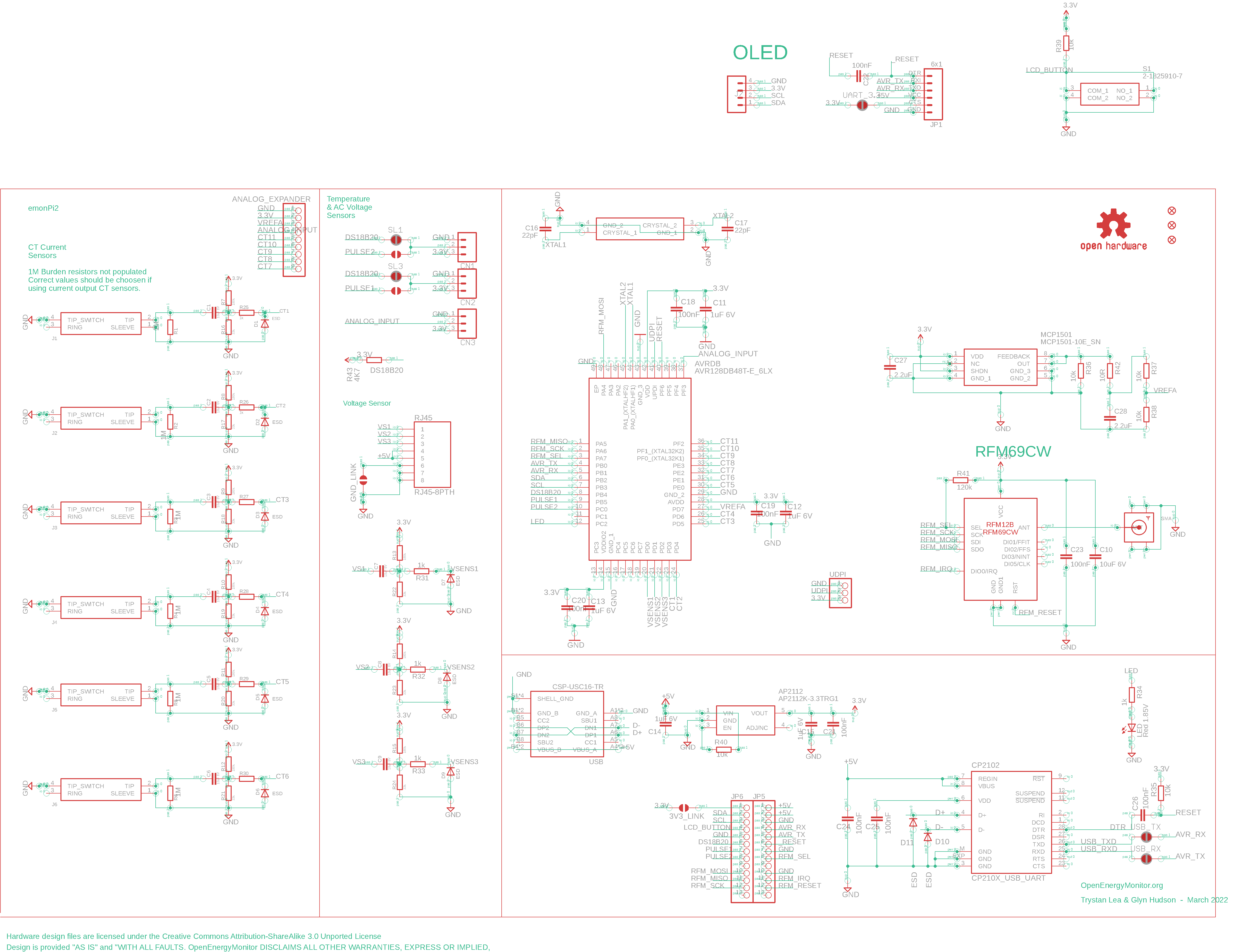Select the C17 22pF capacitor
The image size is (1233, 952).
coord(727,229)
